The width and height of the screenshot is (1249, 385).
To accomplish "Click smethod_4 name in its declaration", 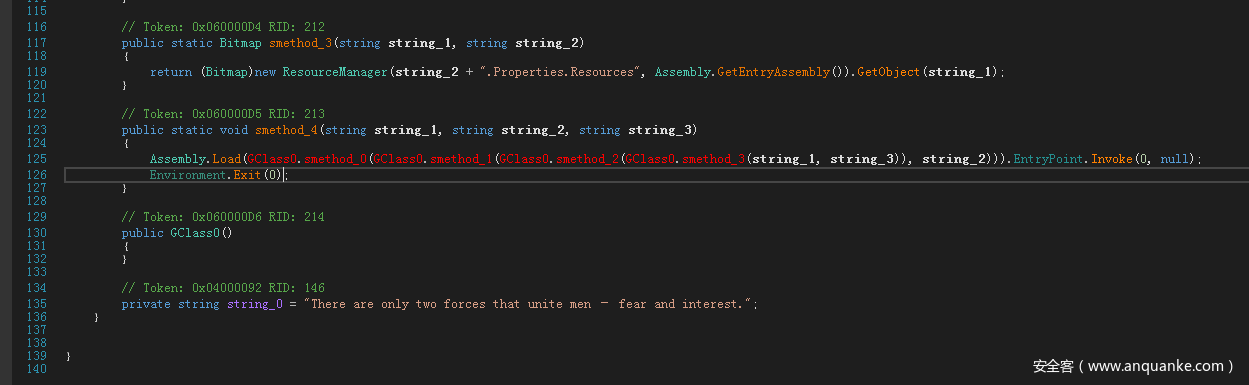I will coord(283,130).
